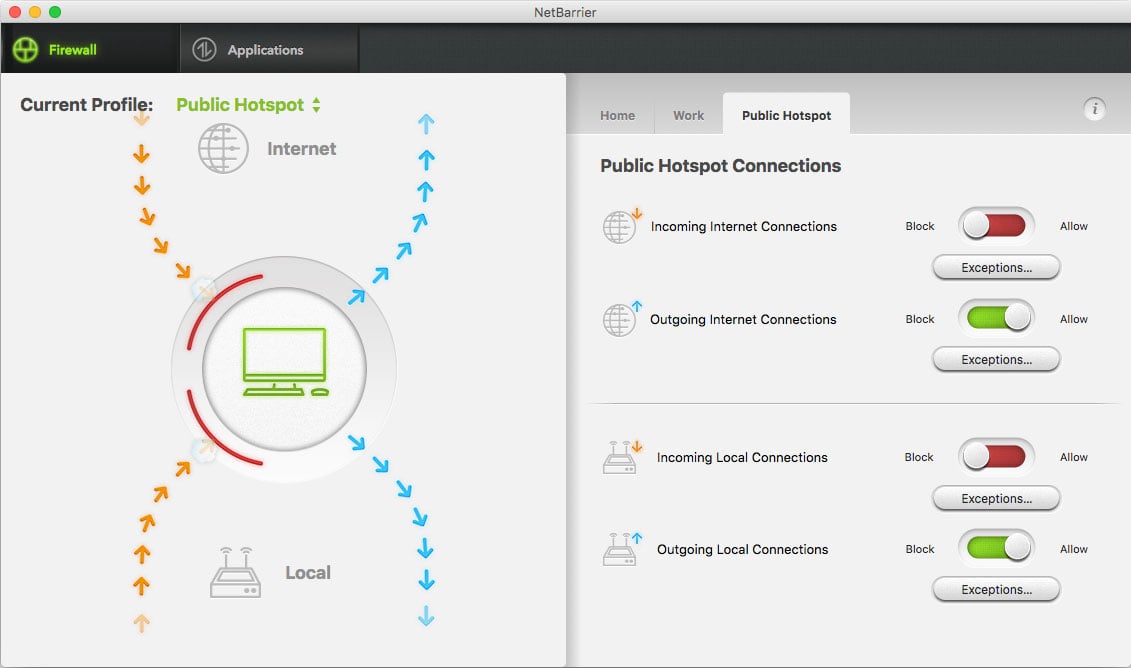Switch to the Home tab
This screenshot has height=668, width=1131.
(x=617, y=115)
